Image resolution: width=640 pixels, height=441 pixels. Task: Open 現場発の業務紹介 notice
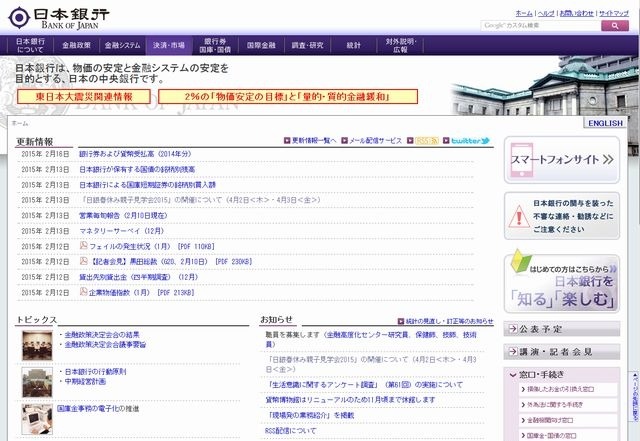(x=311, y=415)
